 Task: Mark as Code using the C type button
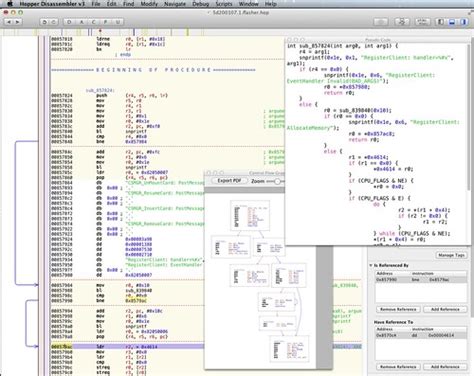click(93, 22)
